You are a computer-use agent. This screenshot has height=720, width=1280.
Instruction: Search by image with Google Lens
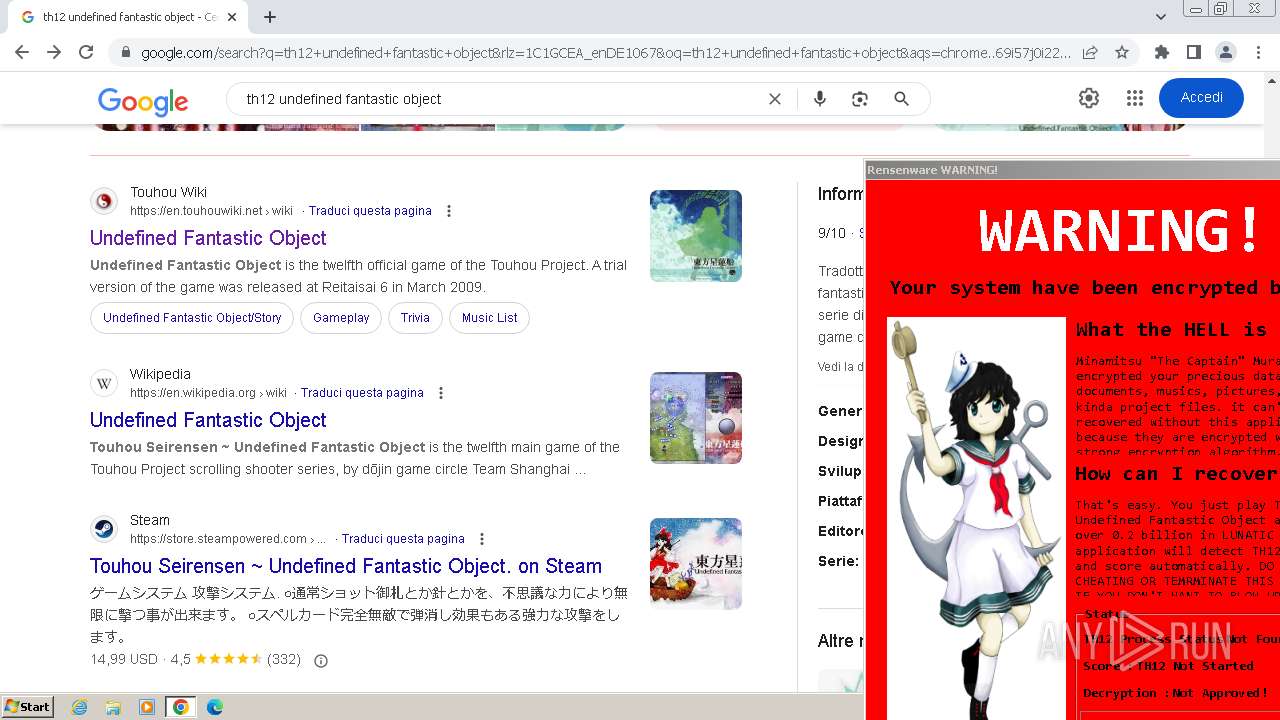(x=860, y=99)
